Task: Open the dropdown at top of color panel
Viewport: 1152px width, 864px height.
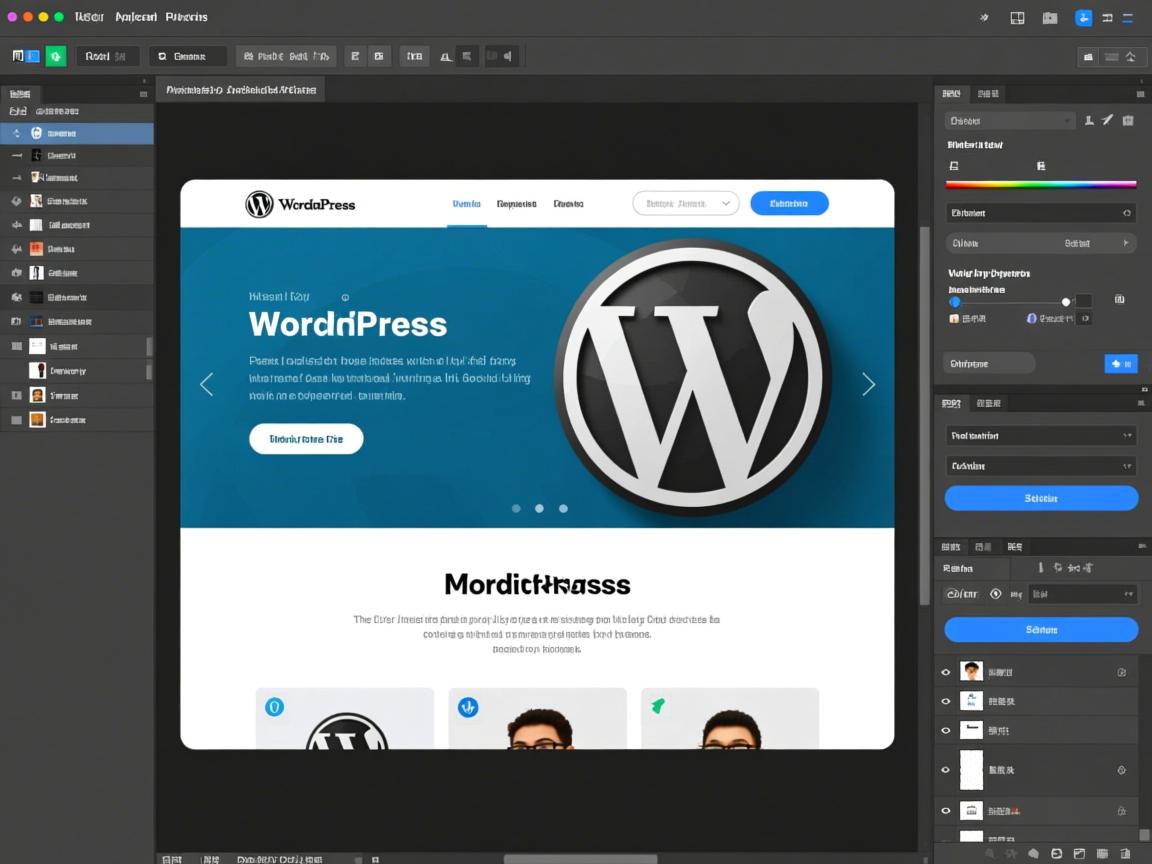Action: [1009, 121]
